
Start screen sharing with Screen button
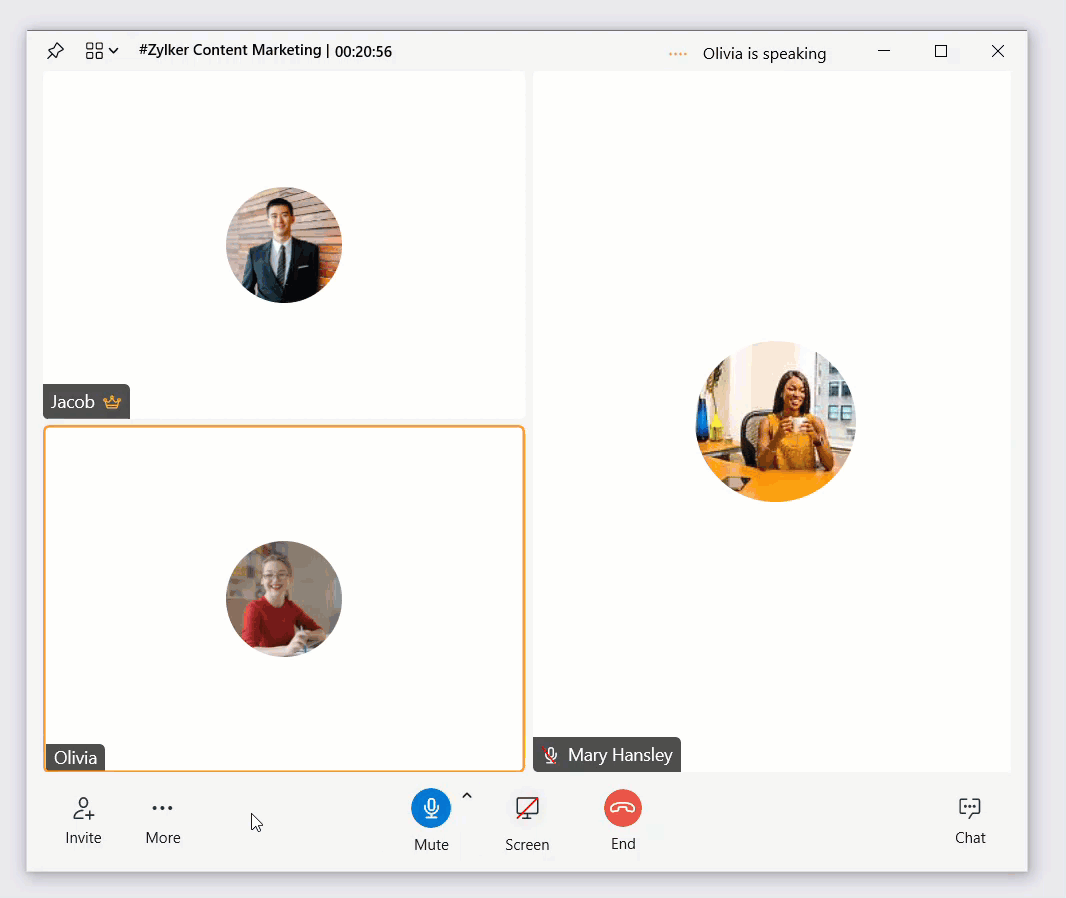click(x=527, y=808)
